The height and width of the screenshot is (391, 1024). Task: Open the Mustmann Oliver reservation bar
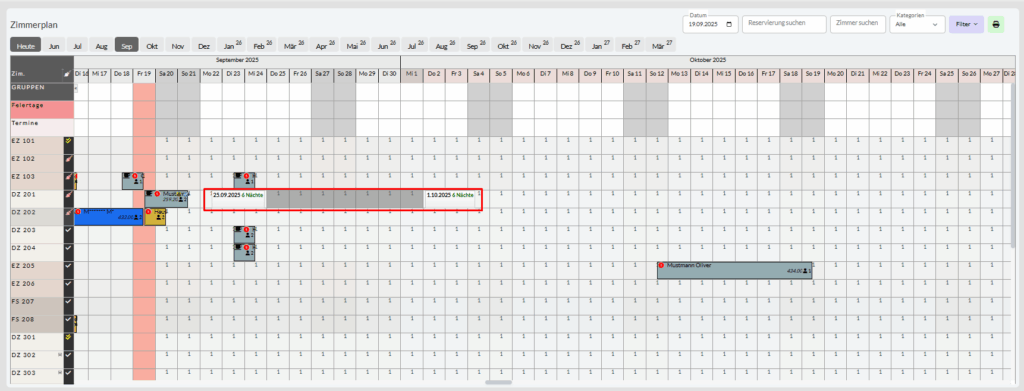[x=734, y=270]
